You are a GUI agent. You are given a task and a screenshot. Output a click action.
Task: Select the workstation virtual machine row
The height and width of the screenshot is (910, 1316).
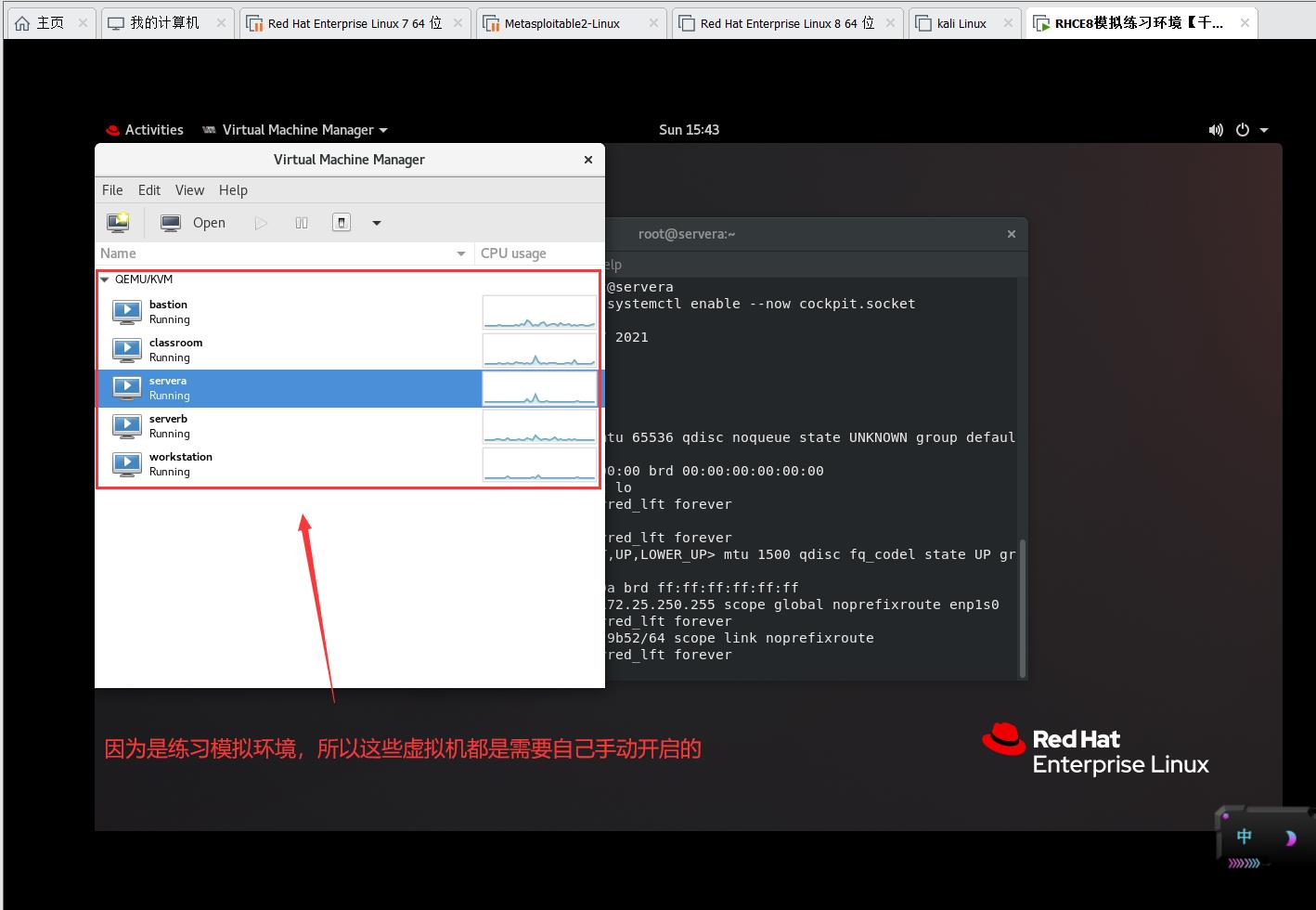click(x=349, y=464)
